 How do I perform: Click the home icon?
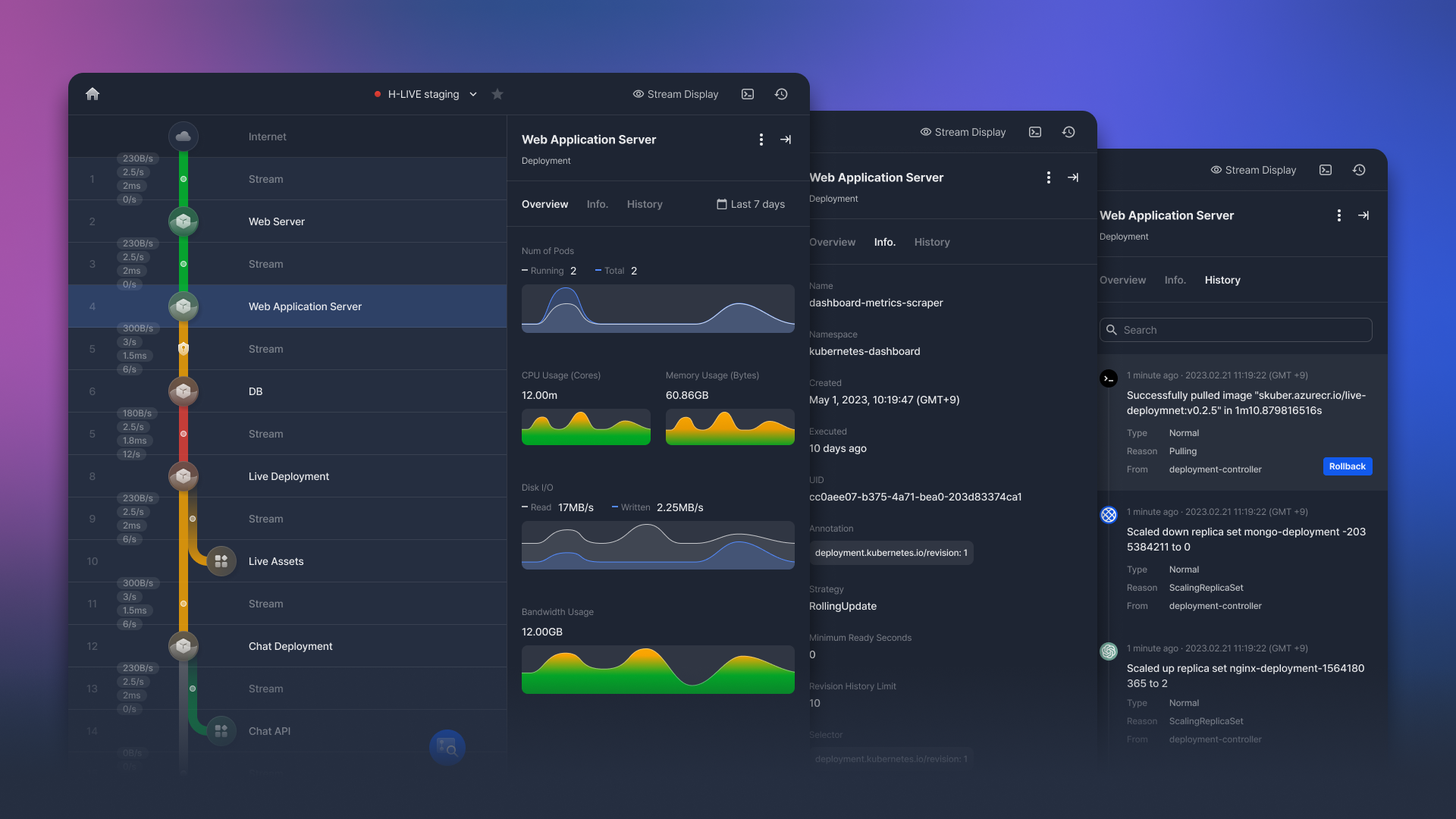93,94
